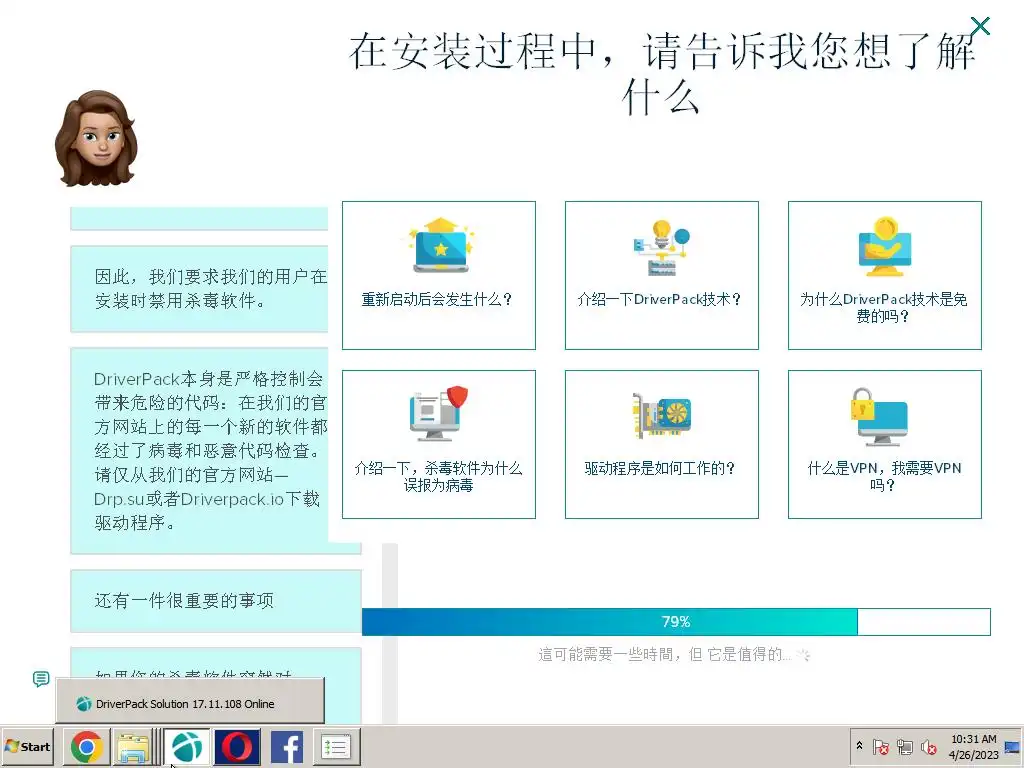Open the Windows Start menu
Screen dimensions: 1024x768
pos(27,746)
